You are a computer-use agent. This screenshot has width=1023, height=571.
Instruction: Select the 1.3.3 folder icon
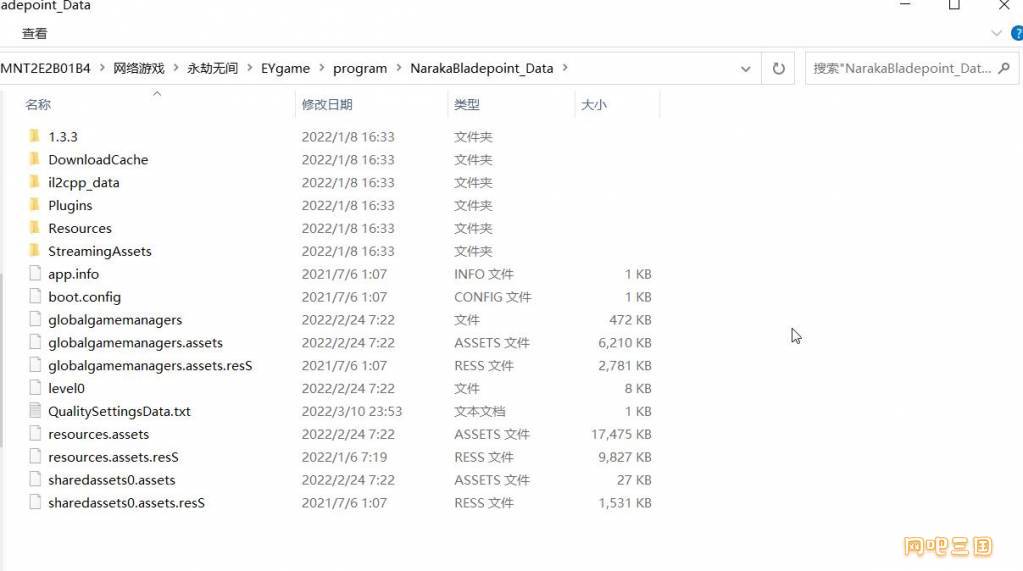(35, 136)
